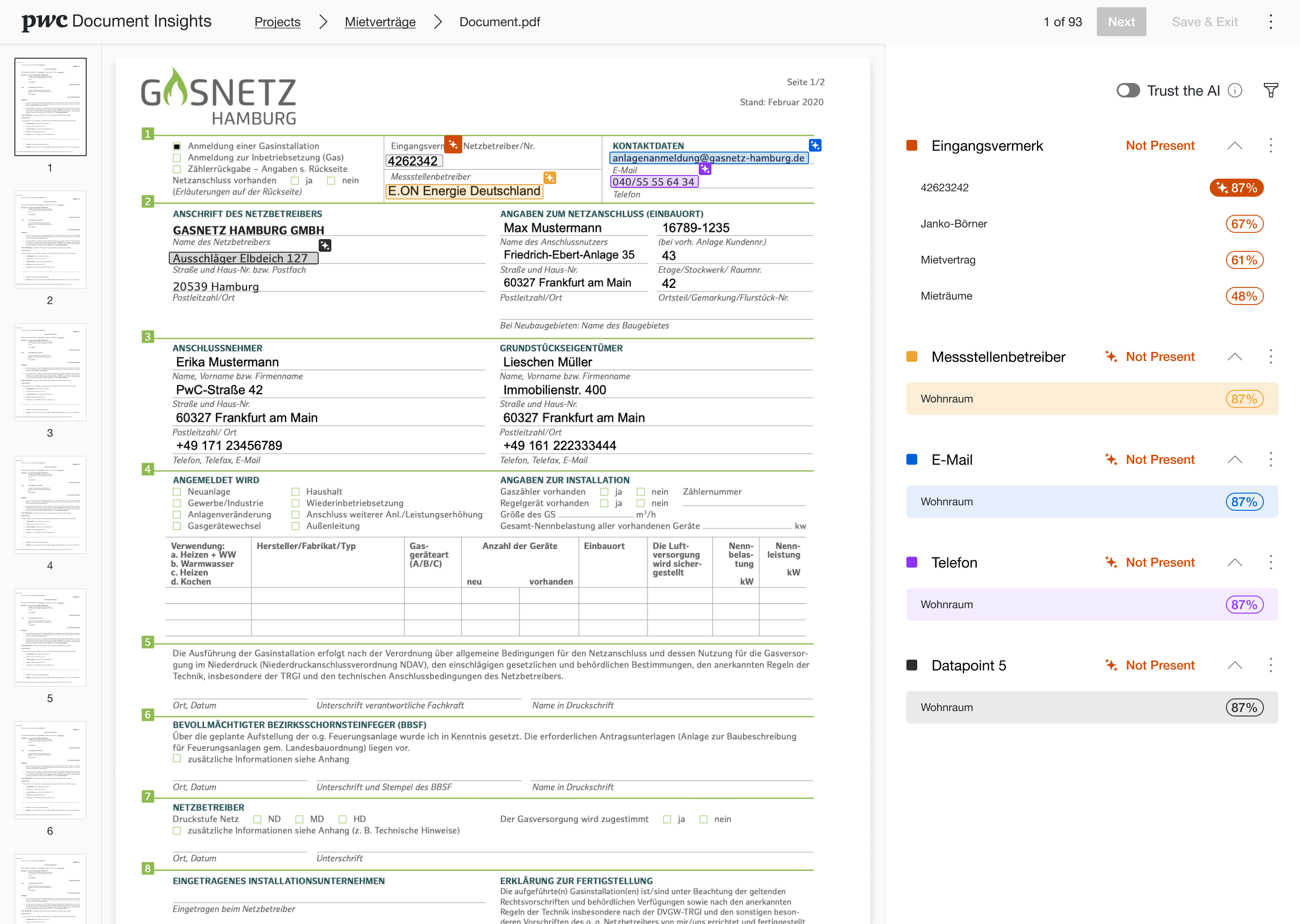The height and width of the screenshot is (924, 1300).
Task: Open page 6 thumbnail
Action: 50,771
